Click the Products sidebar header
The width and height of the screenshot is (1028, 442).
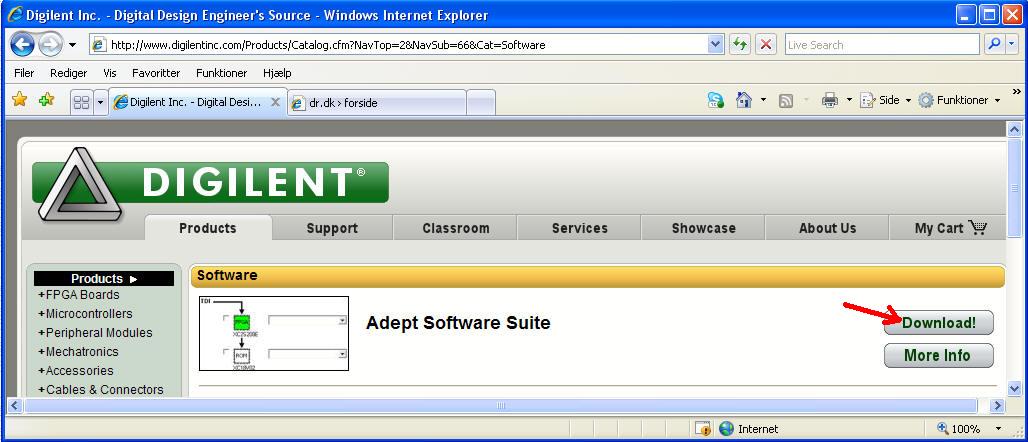pyautogui.click(x=104, y=279)
